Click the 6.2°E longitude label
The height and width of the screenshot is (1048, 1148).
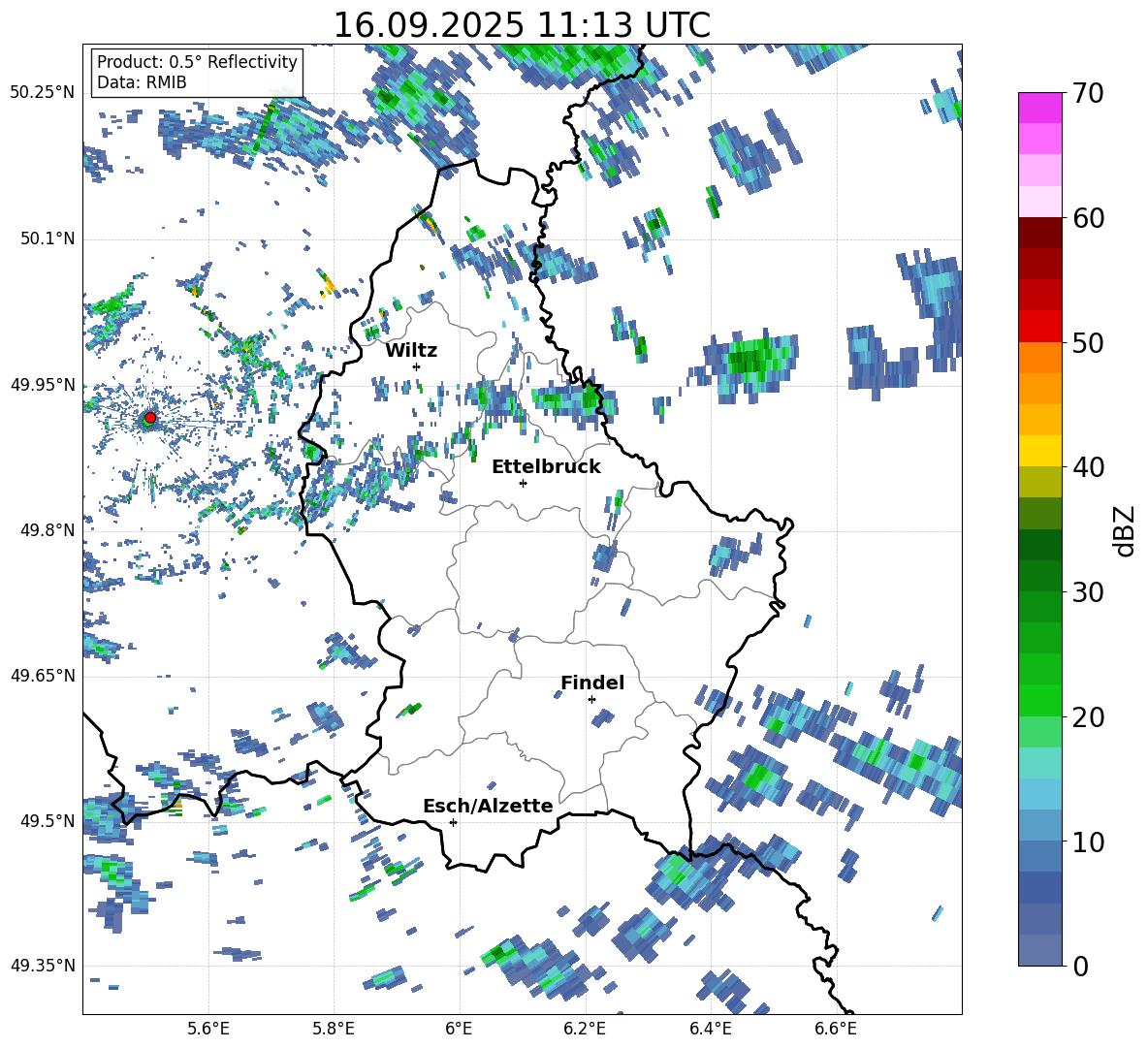point(585,1030)
